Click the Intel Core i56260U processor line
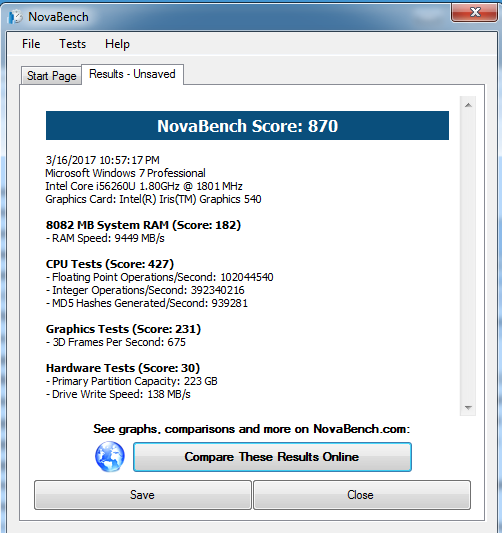This screenshot has width=502, height=533. click(x=144, y=186)
